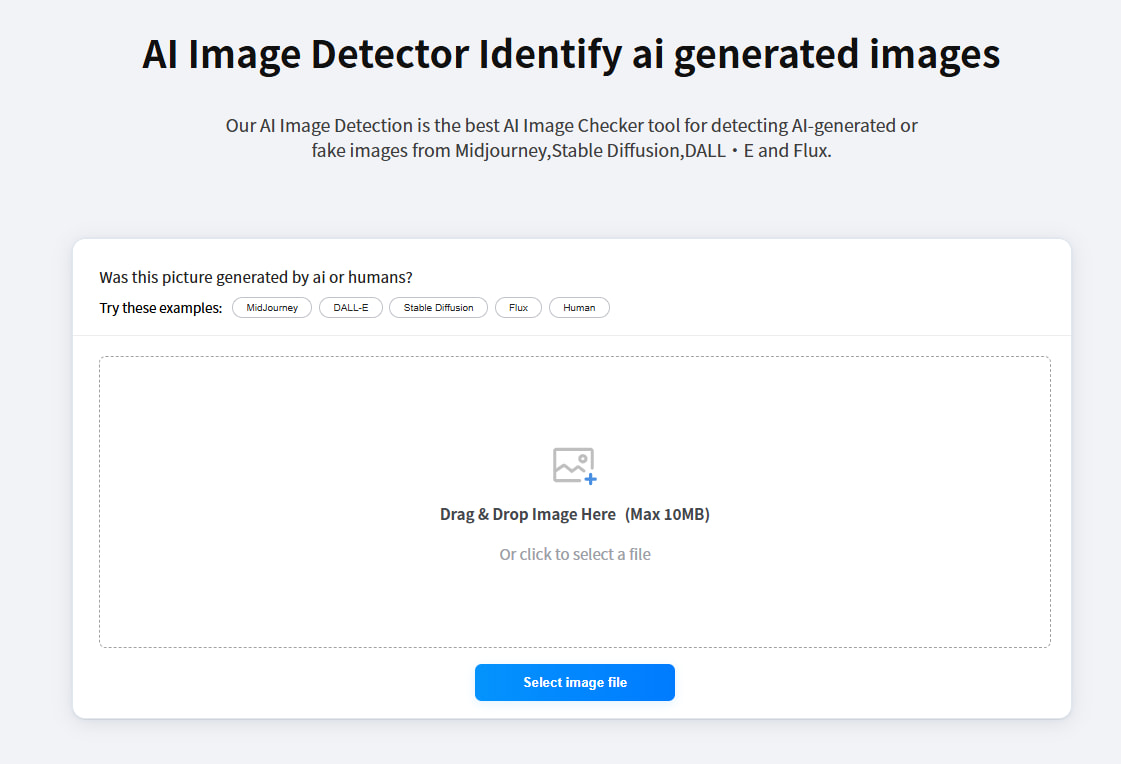Try the DALL-E sample picture
Image resolution: width=1121 pixels, height=764 pixels.
(350, 307)
